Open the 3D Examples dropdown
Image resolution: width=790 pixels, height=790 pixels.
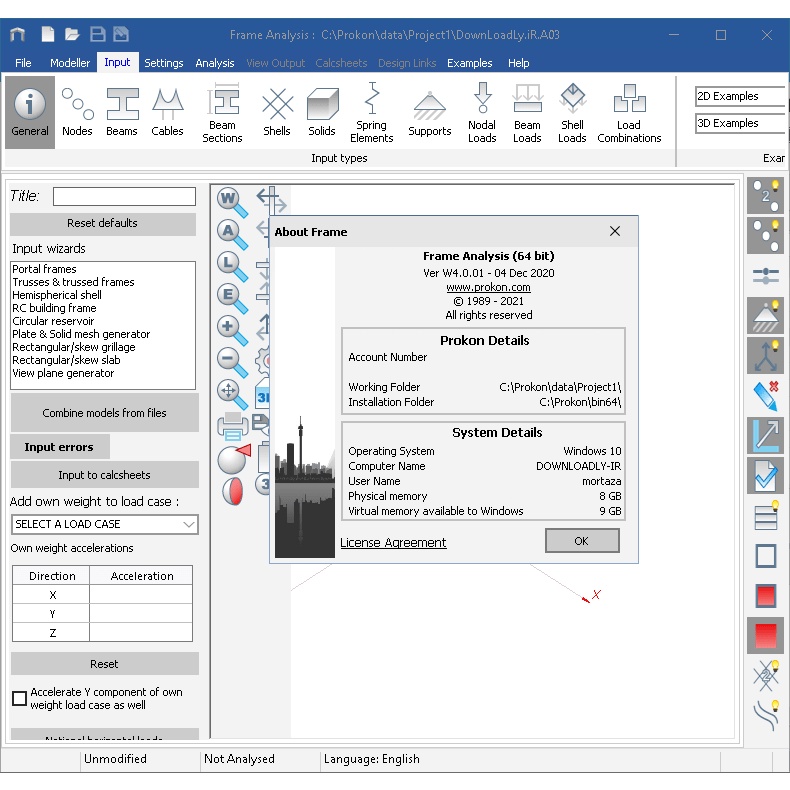[740, 124]
